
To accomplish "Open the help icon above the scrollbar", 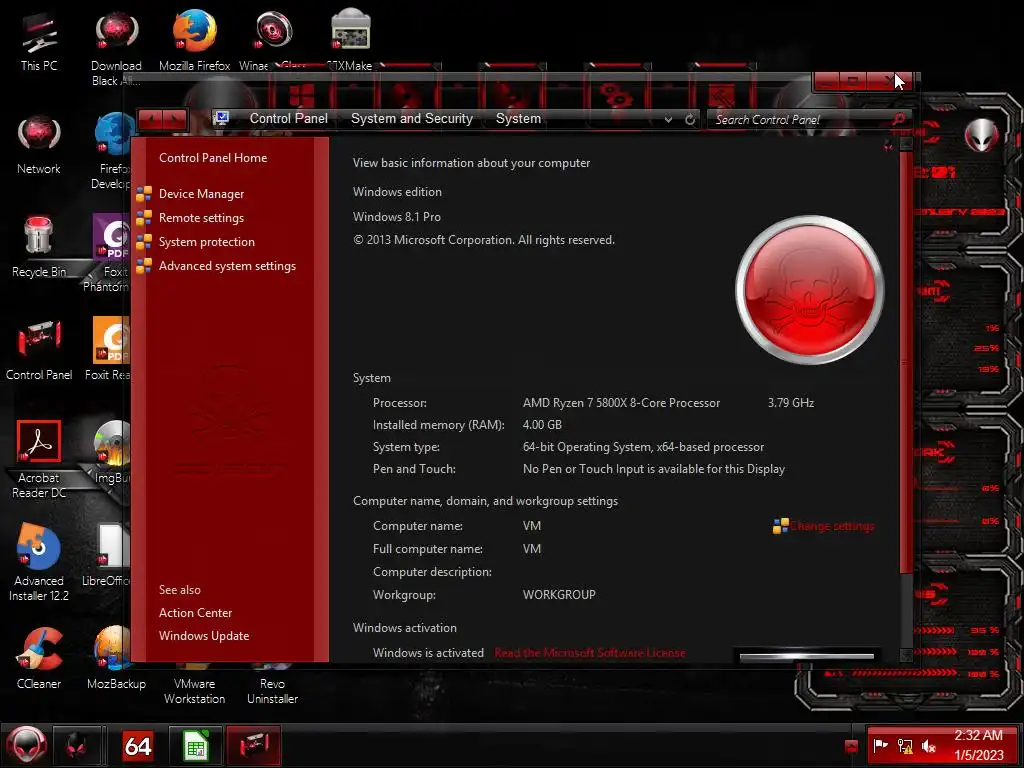I will [888, 146].
